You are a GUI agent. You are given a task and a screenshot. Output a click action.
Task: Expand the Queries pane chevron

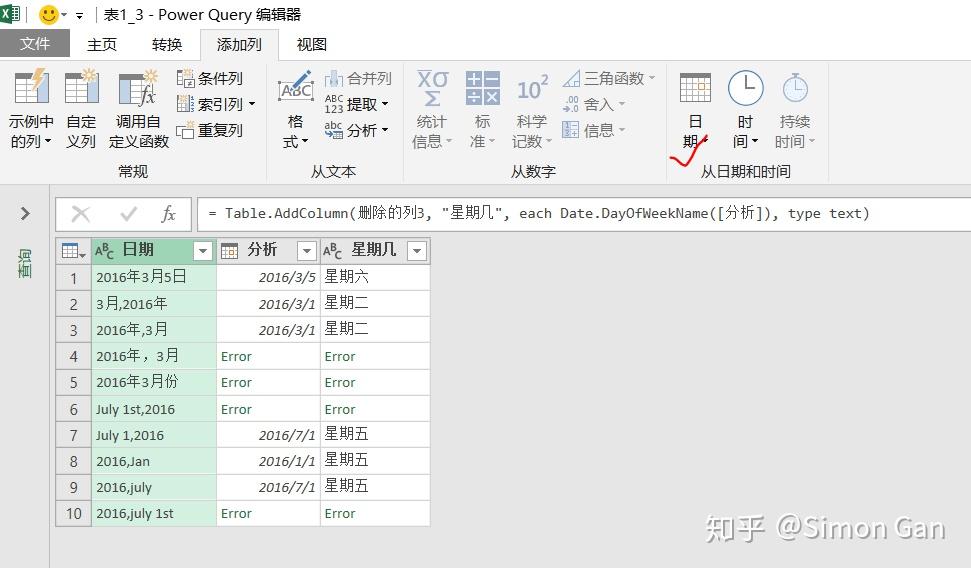[25, 214]
